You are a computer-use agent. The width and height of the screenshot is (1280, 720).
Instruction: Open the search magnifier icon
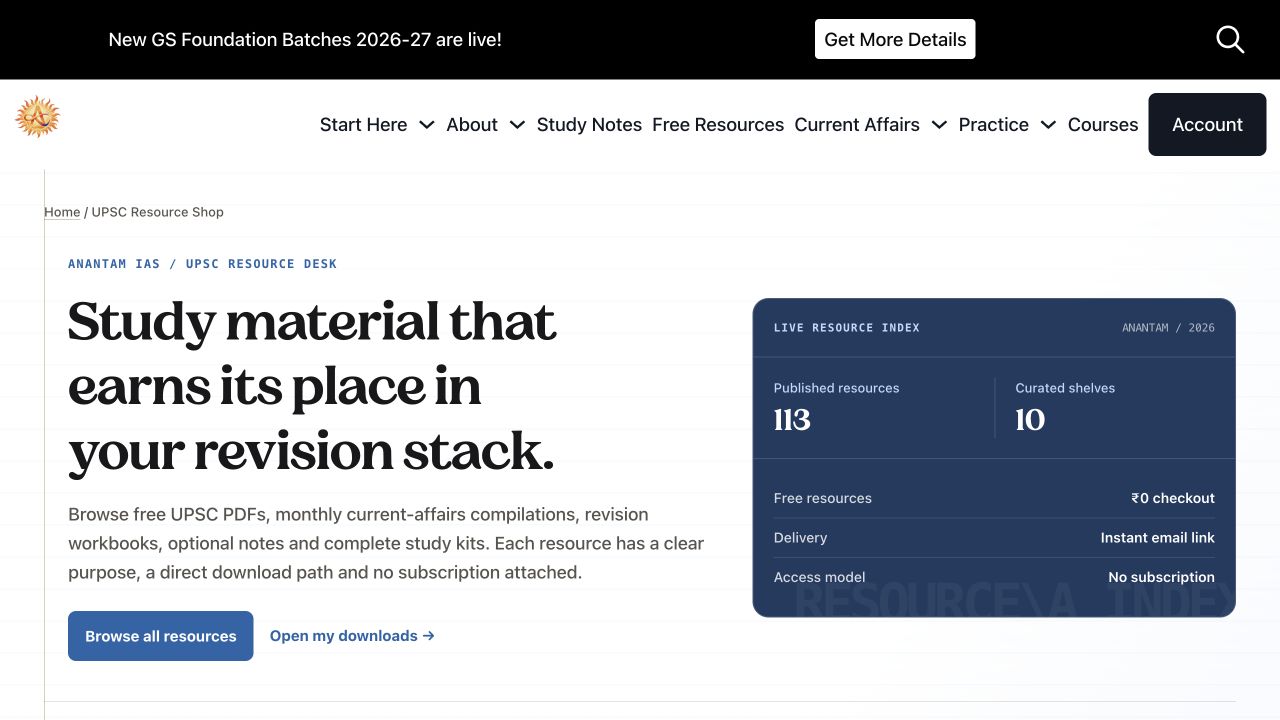coord(1230,39)
